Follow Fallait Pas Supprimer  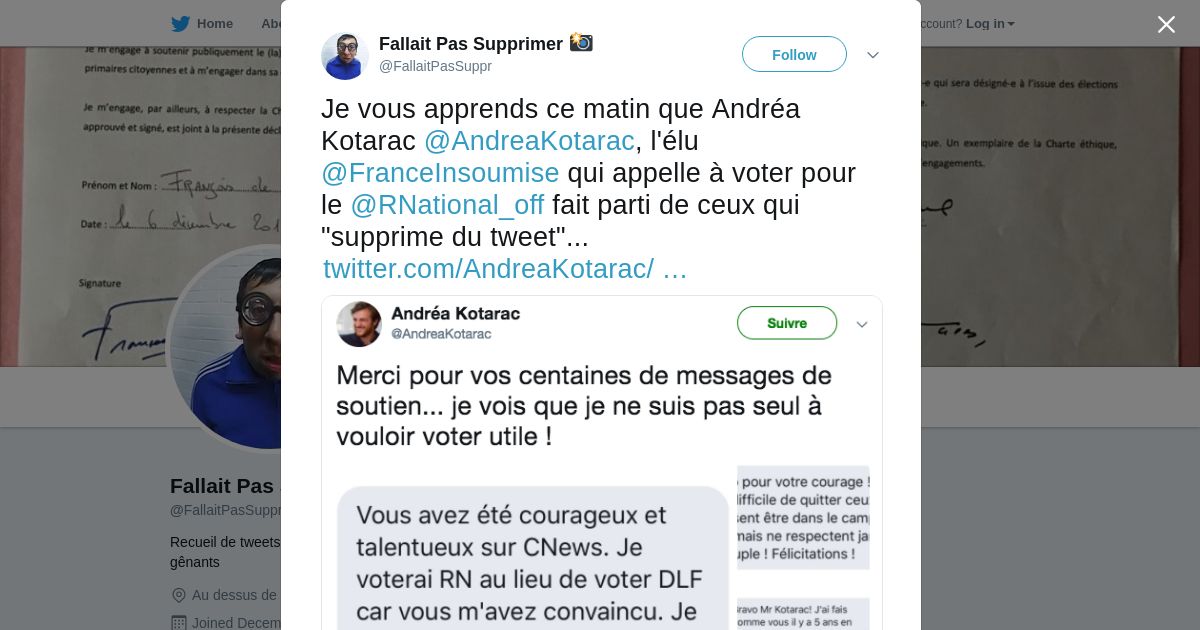point(794,55)
